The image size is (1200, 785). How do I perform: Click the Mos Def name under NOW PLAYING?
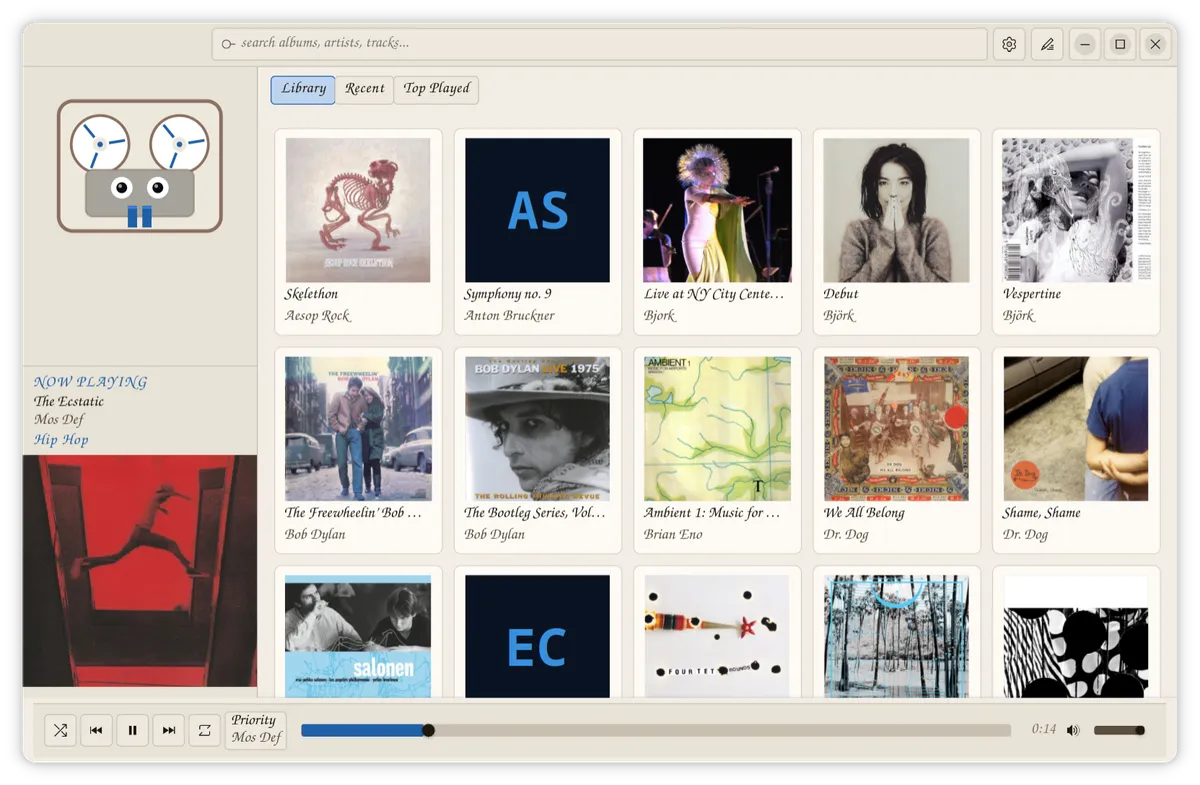tap(59, 420)
